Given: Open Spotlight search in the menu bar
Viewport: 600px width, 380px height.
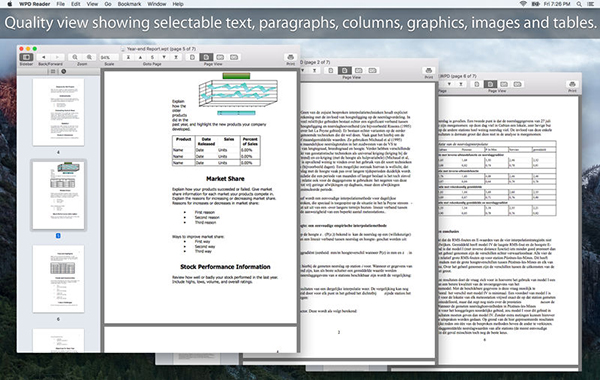Looking at the screenshot, I should click(x=579, y=4).
